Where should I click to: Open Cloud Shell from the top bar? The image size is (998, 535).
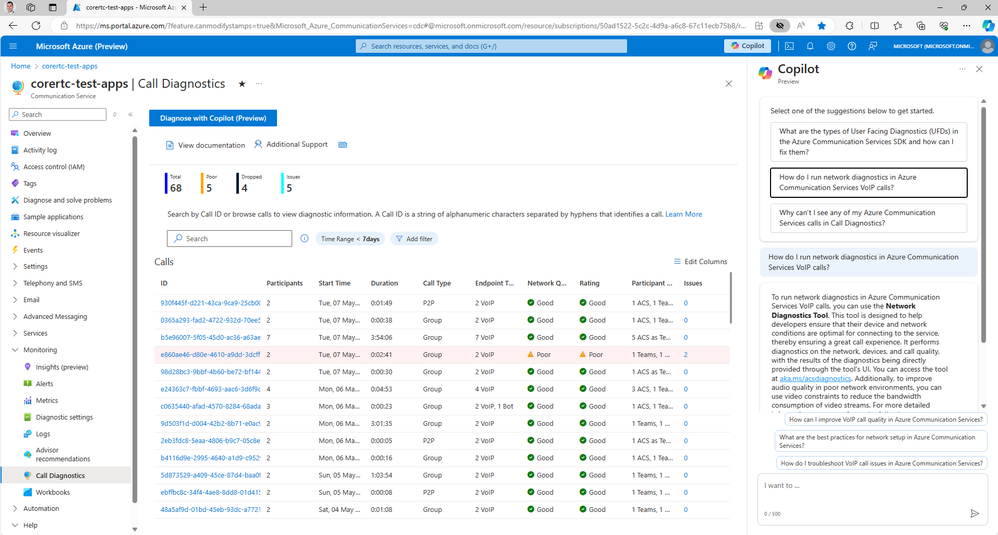click(789, 46)
